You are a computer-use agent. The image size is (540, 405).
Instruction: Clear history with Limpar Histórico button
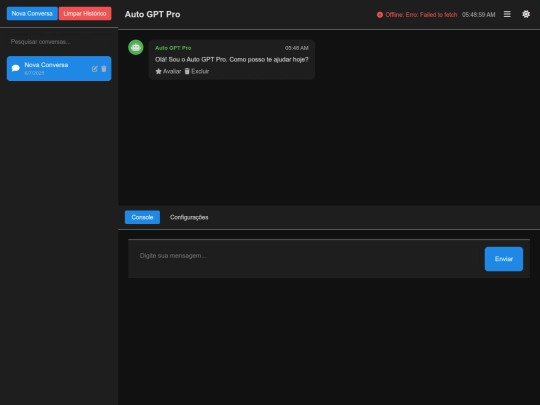pyautogui.click(x=85, y=13)
